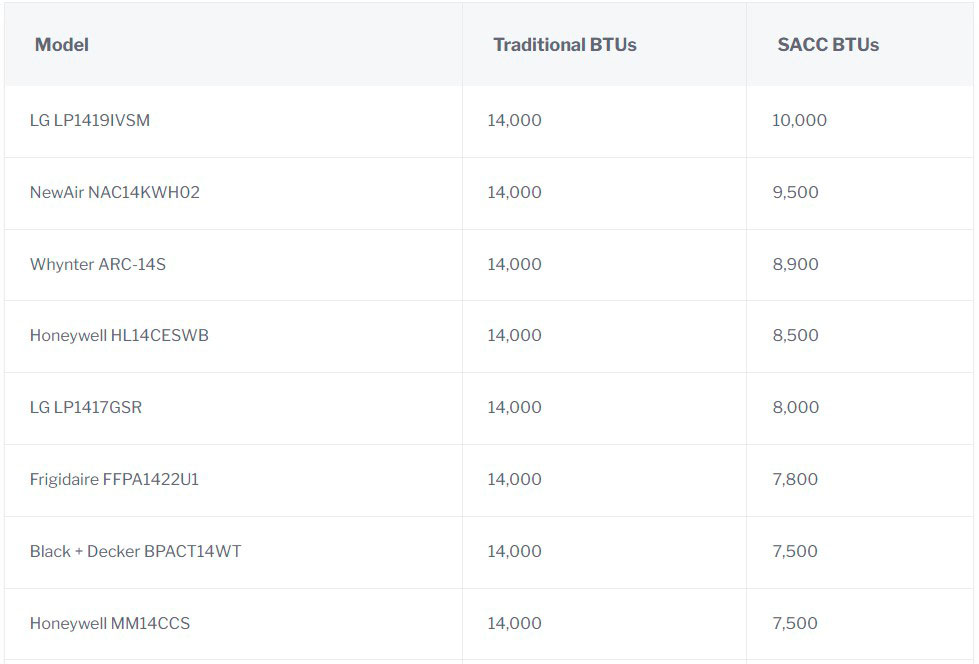Click the 10,000 SACC BTUs value
Viewport: 979px width, 664px height.
coord(799,120)
